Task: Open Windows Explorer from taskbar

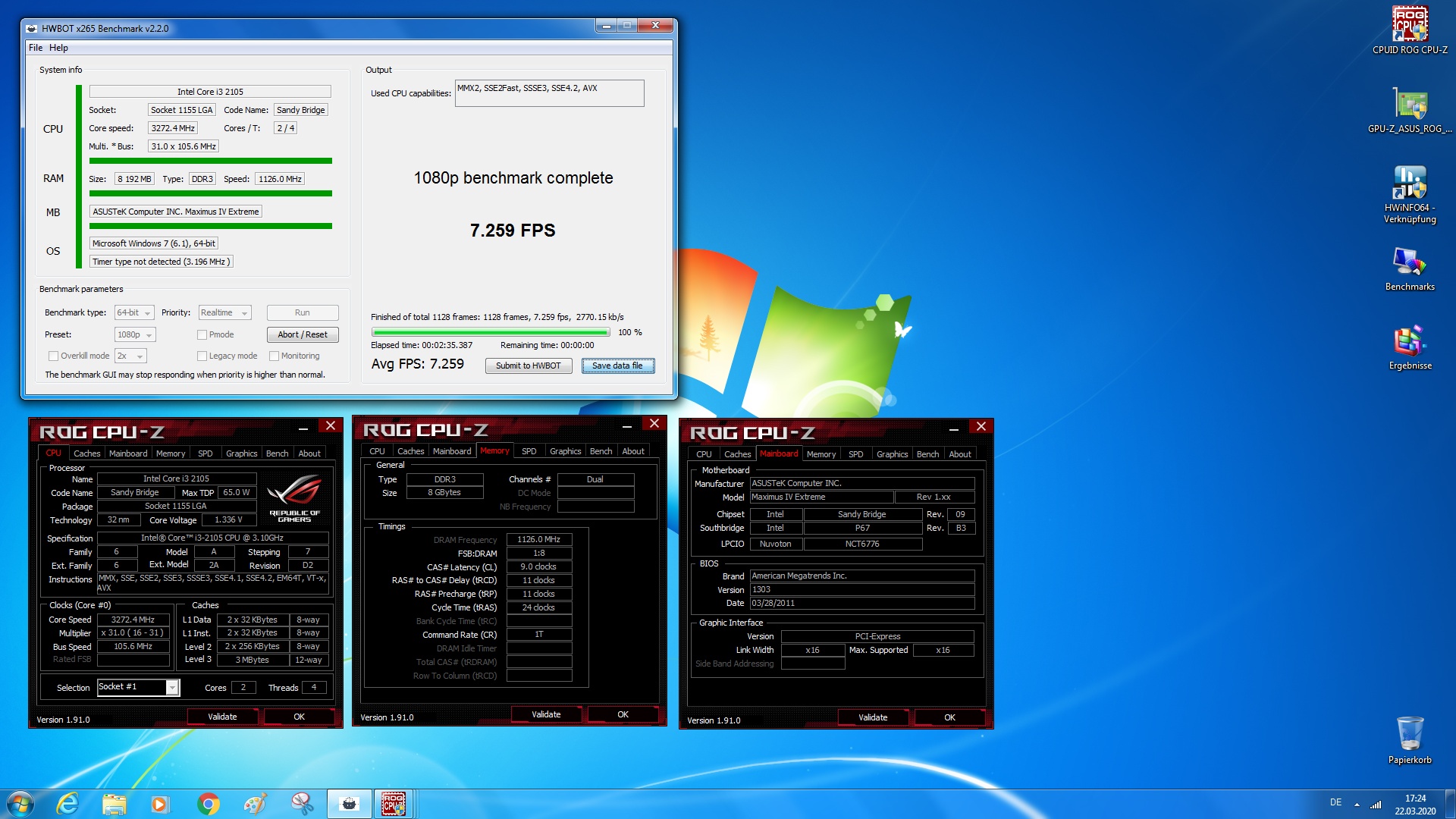Action: coord(114,804)
